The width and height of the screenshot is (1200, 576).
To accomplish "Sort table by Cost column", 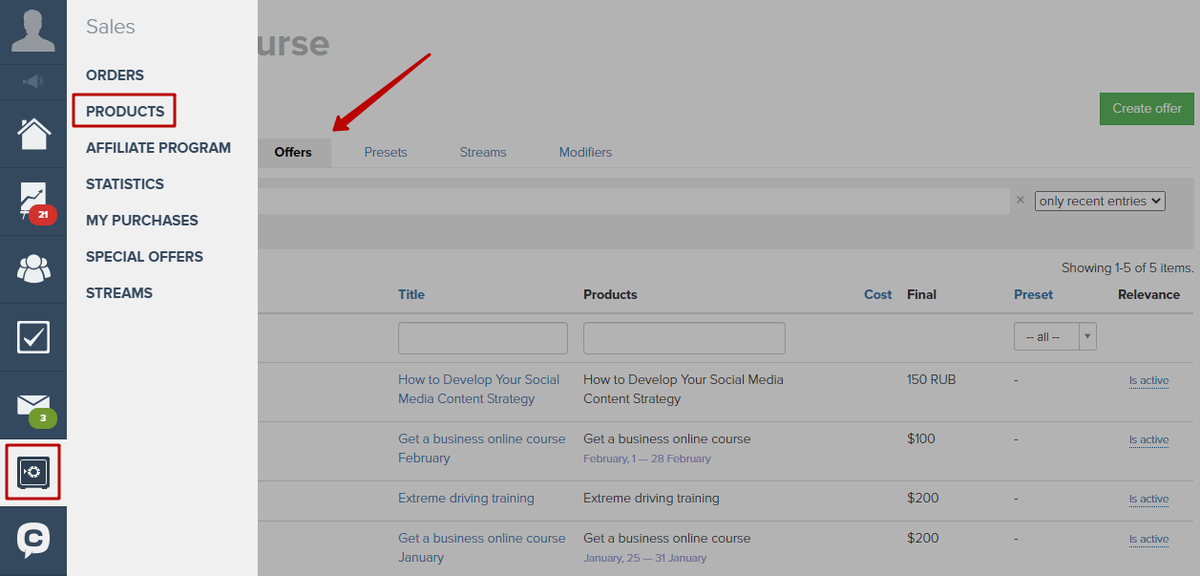I will click(878, 294).
